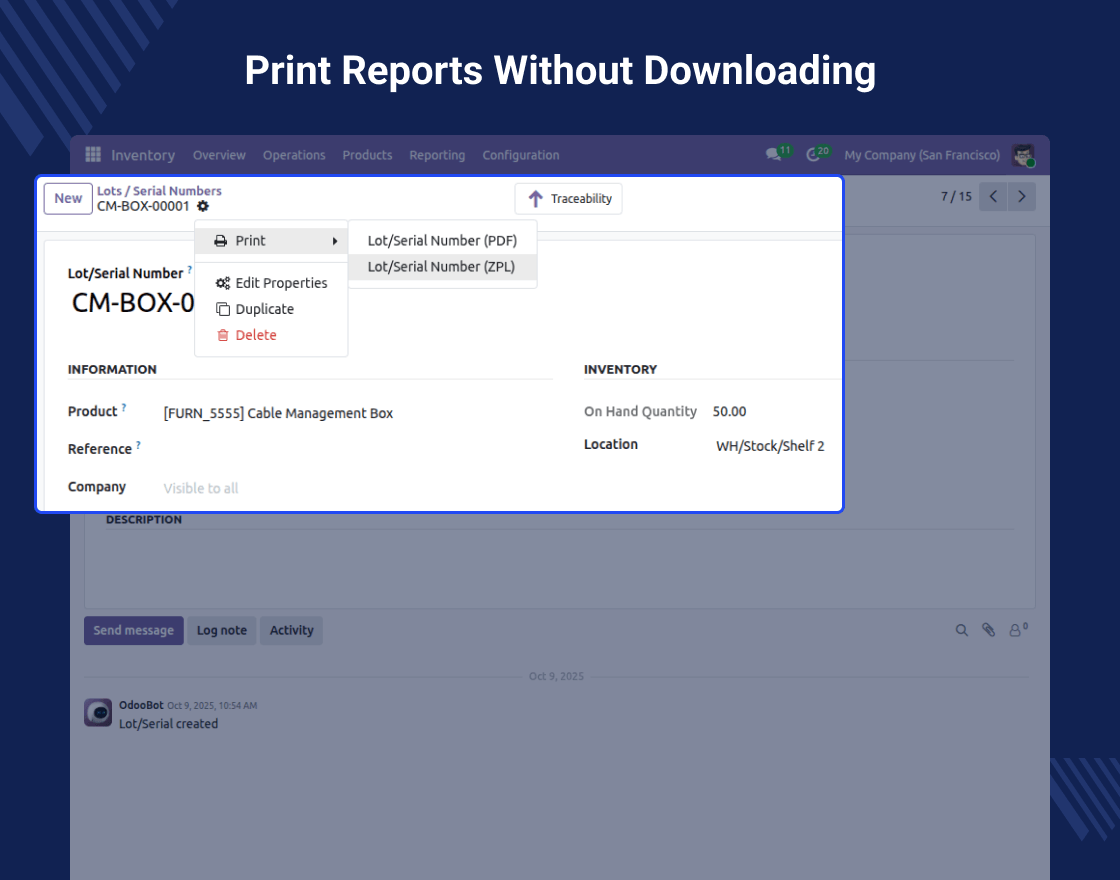Click the help icon next to Product

click(124, 407)
